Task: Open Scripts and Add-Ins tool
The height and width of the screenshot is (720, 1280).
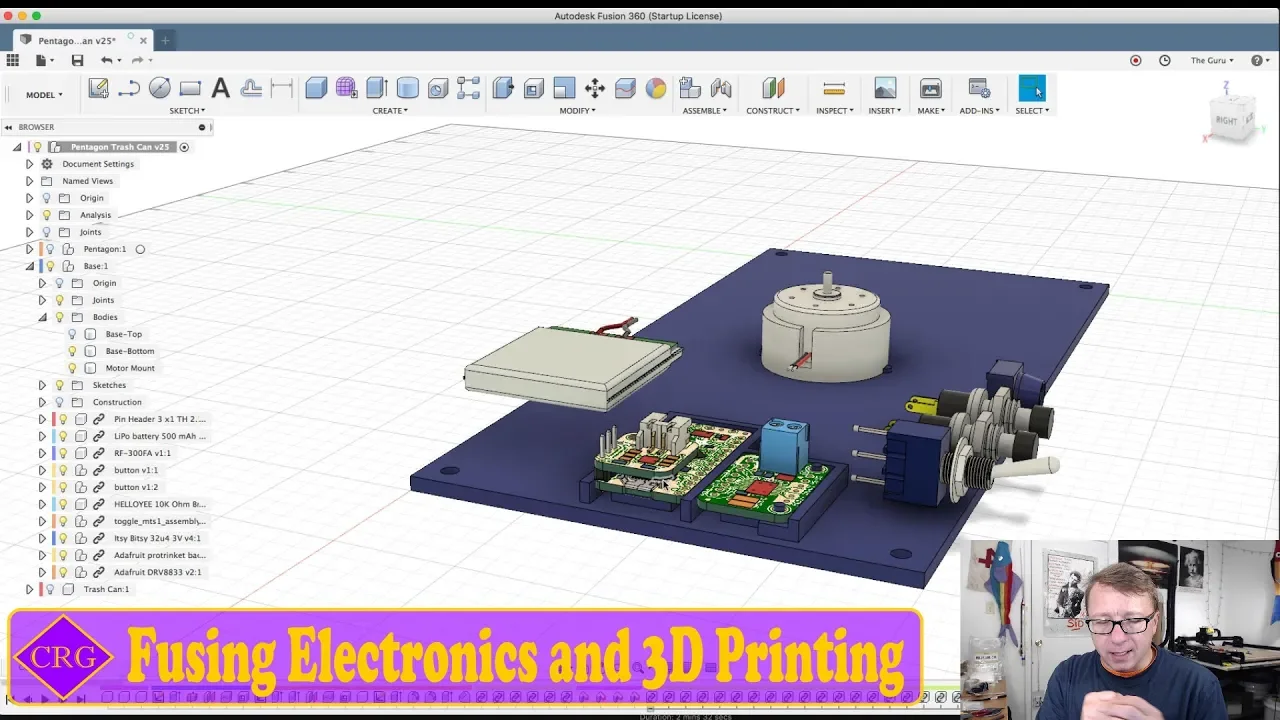Action: click(x=979, y=88)
